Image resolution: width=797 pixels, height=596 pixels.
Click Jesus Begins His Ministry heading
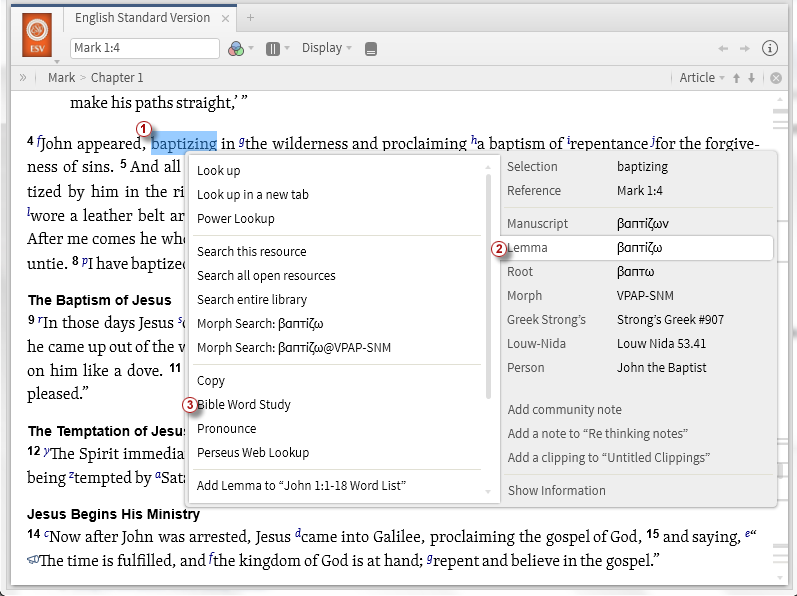coord(114,514)
